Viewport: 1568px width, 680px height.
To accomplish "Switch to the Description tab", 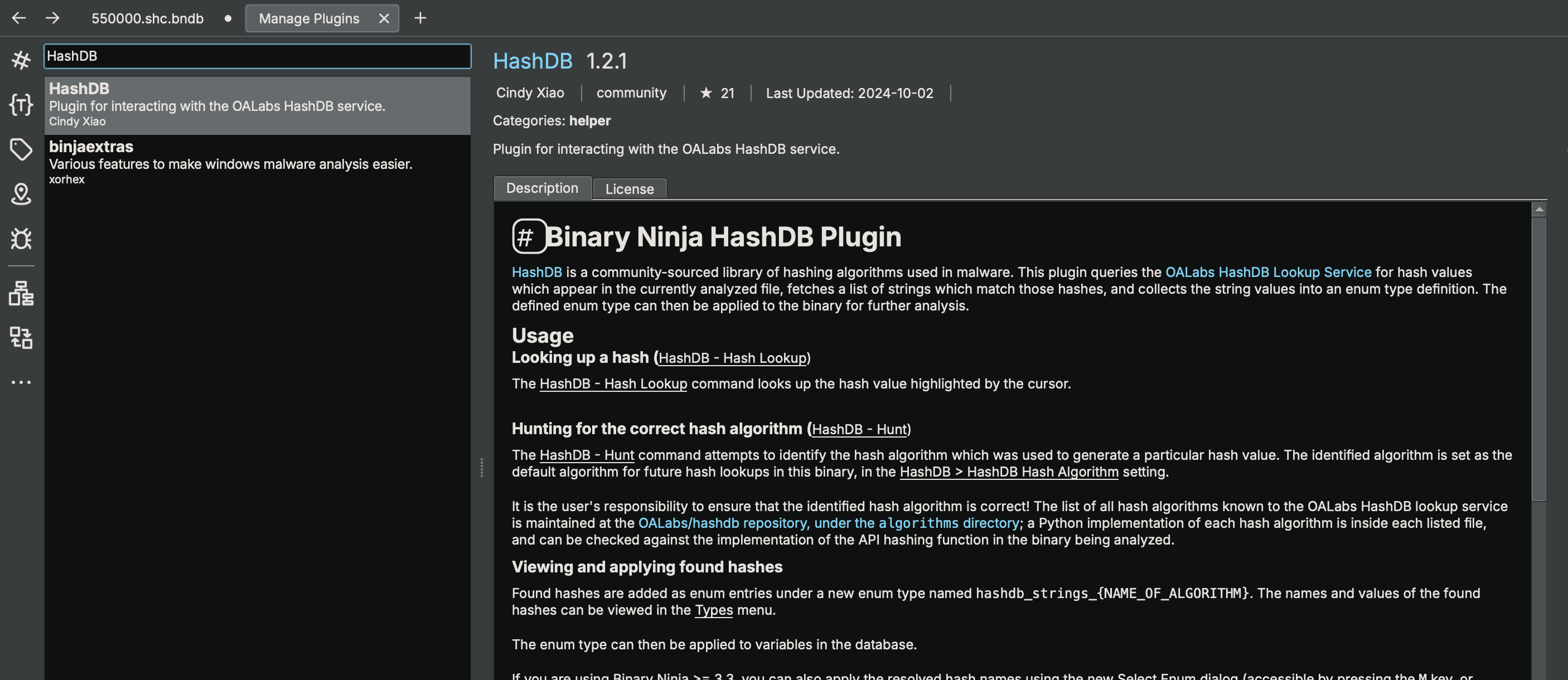I will click(543, 188).
